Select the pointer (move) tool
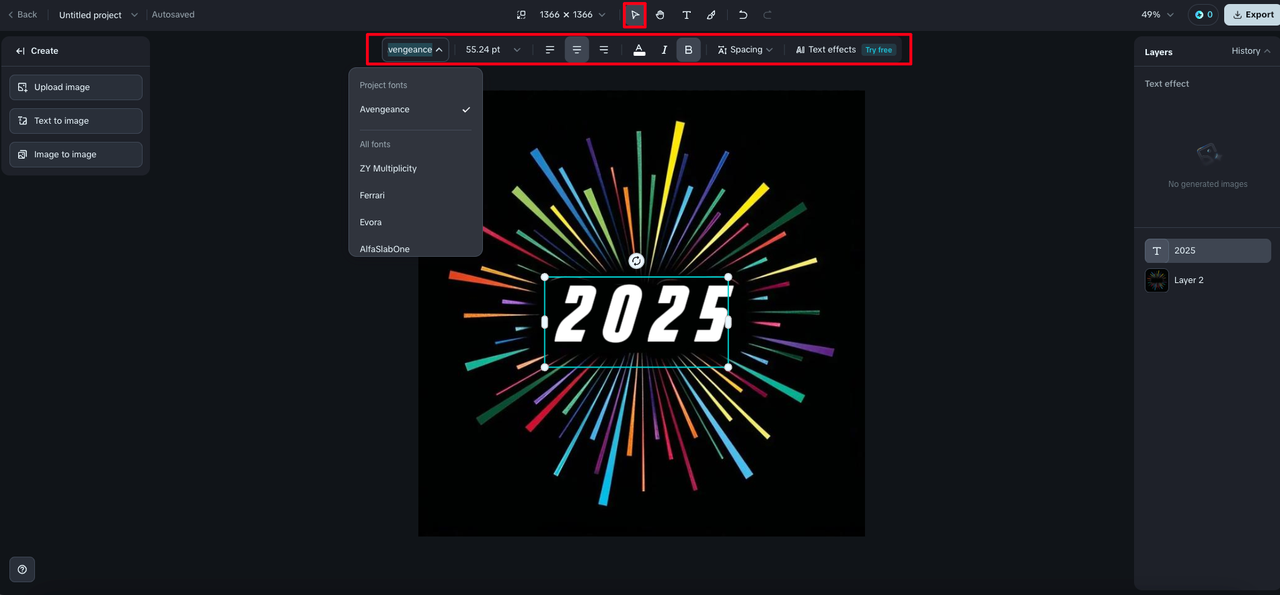This screenshot has width=1280, height=595. [x=635, y=15]
